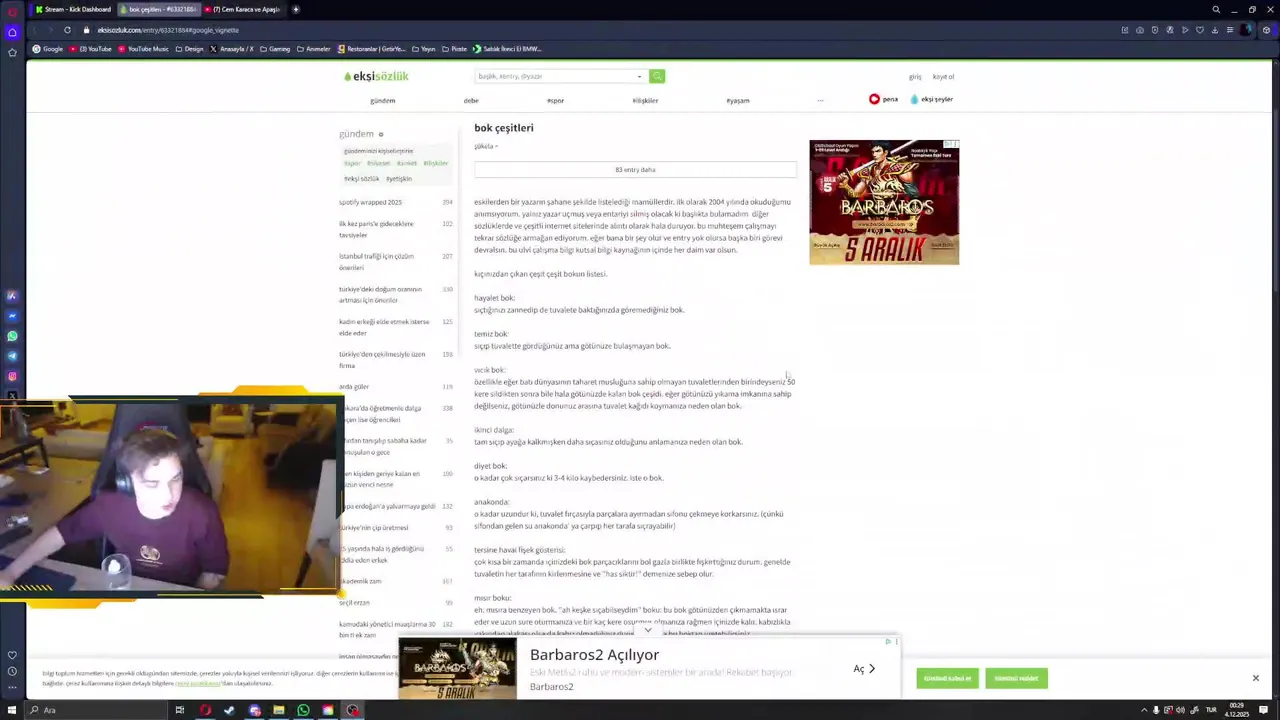Open the sidebar Instagram icon
This screenshot has width=1280, height=720.
coord(12,376)
